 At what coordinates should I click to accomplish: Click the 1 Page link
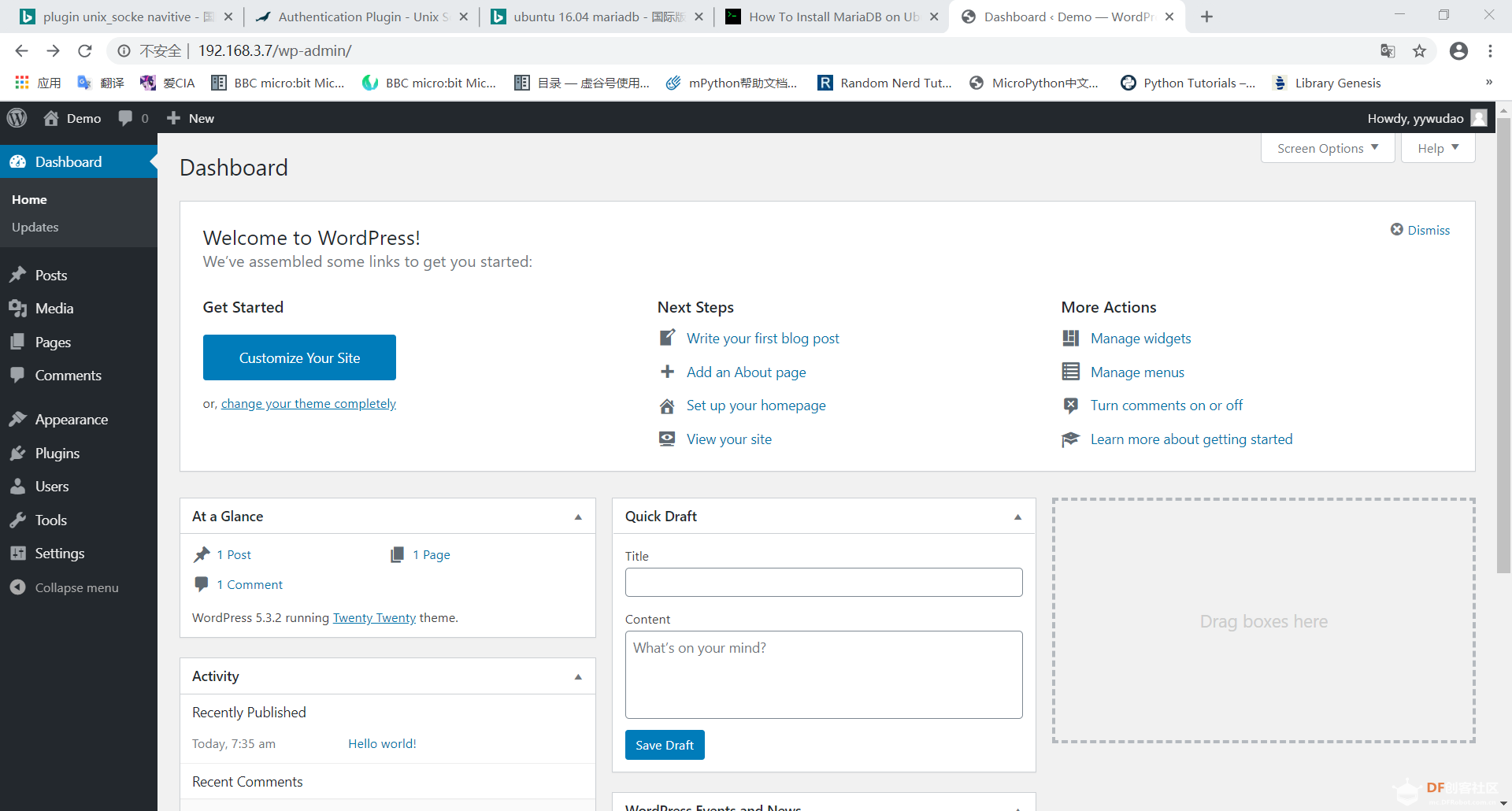click(x=432, y=554)
